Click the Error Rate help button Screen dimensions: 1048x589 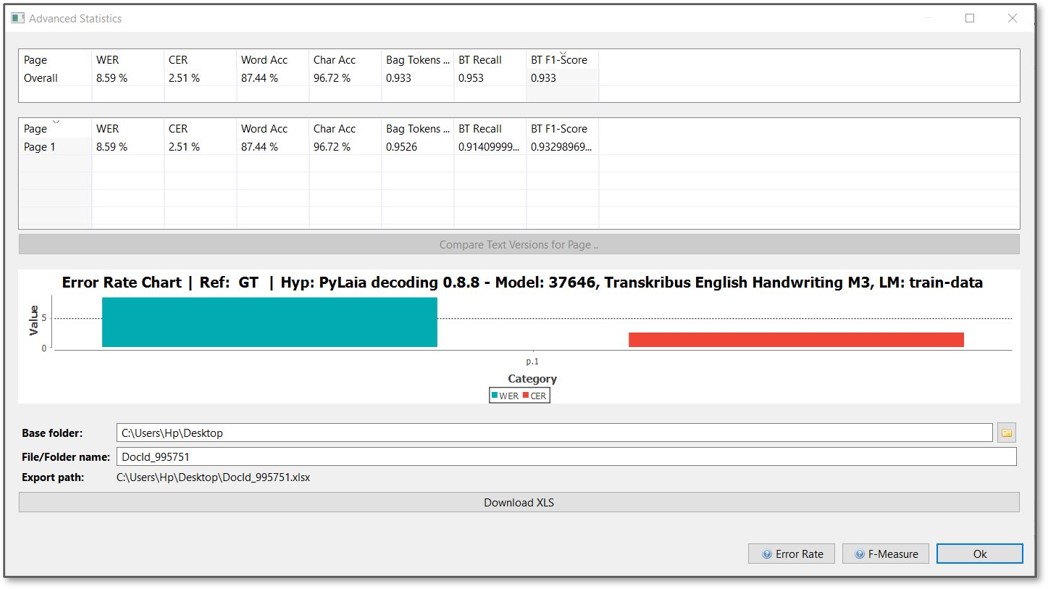791,554
